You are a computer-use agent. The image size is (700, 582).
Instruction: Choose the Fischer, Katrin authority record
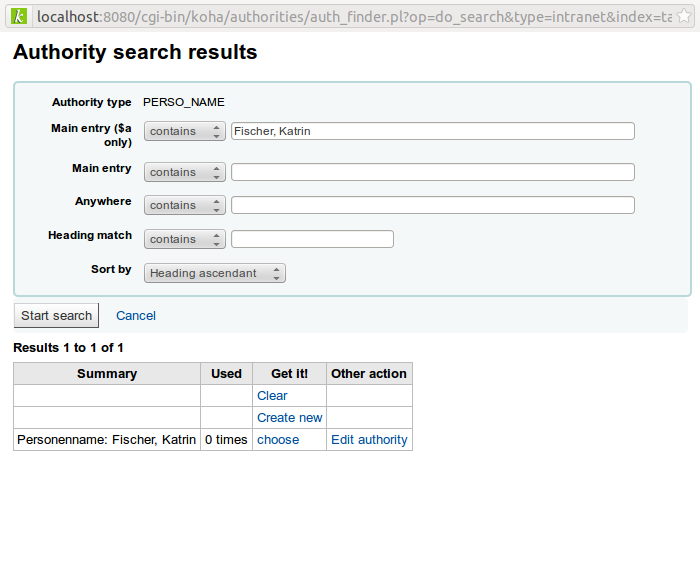(278, 440)
